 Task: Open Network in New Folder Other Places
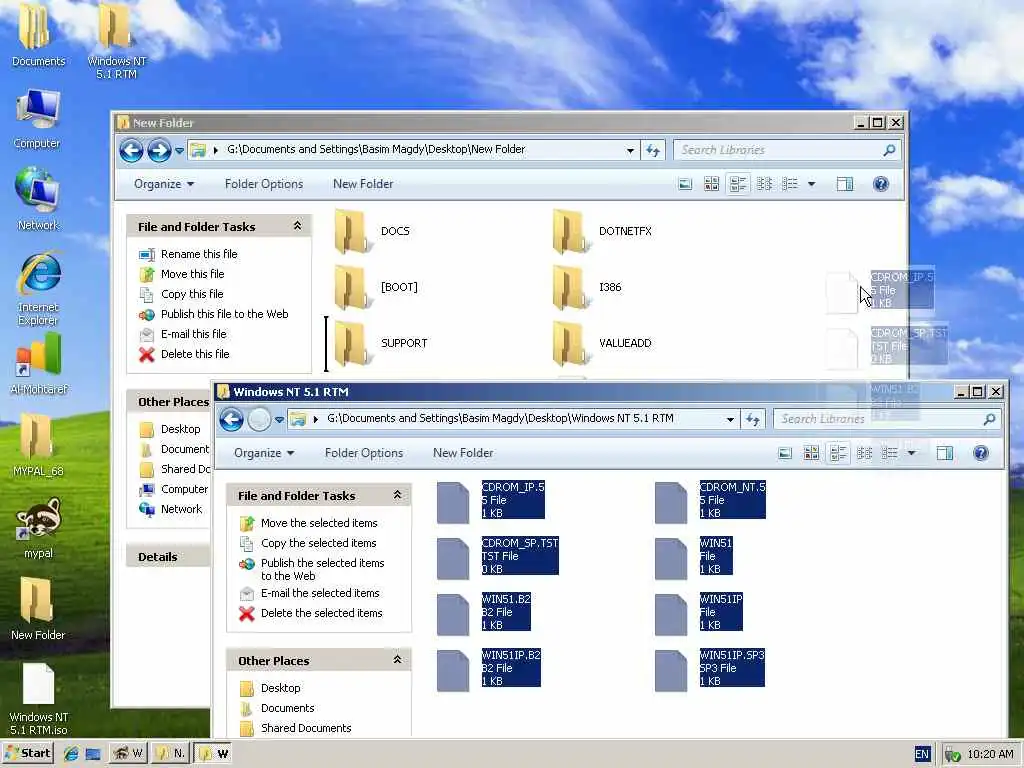(x=182, y=509)
